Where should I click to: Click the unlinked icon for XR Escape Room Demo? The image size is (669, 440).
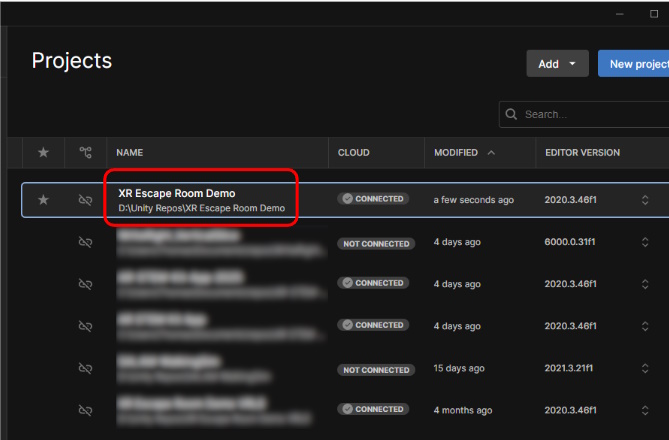pos(85,200)
